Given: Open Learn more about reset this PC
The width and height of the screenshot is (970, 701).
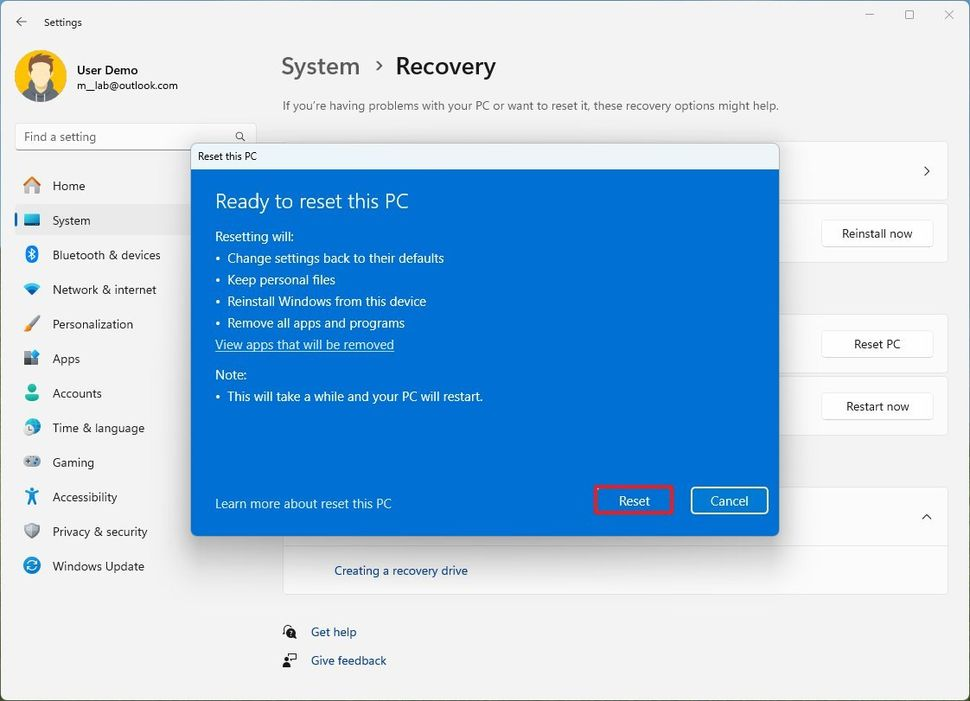Looking at the screenshot, I should tap(303, 504).
